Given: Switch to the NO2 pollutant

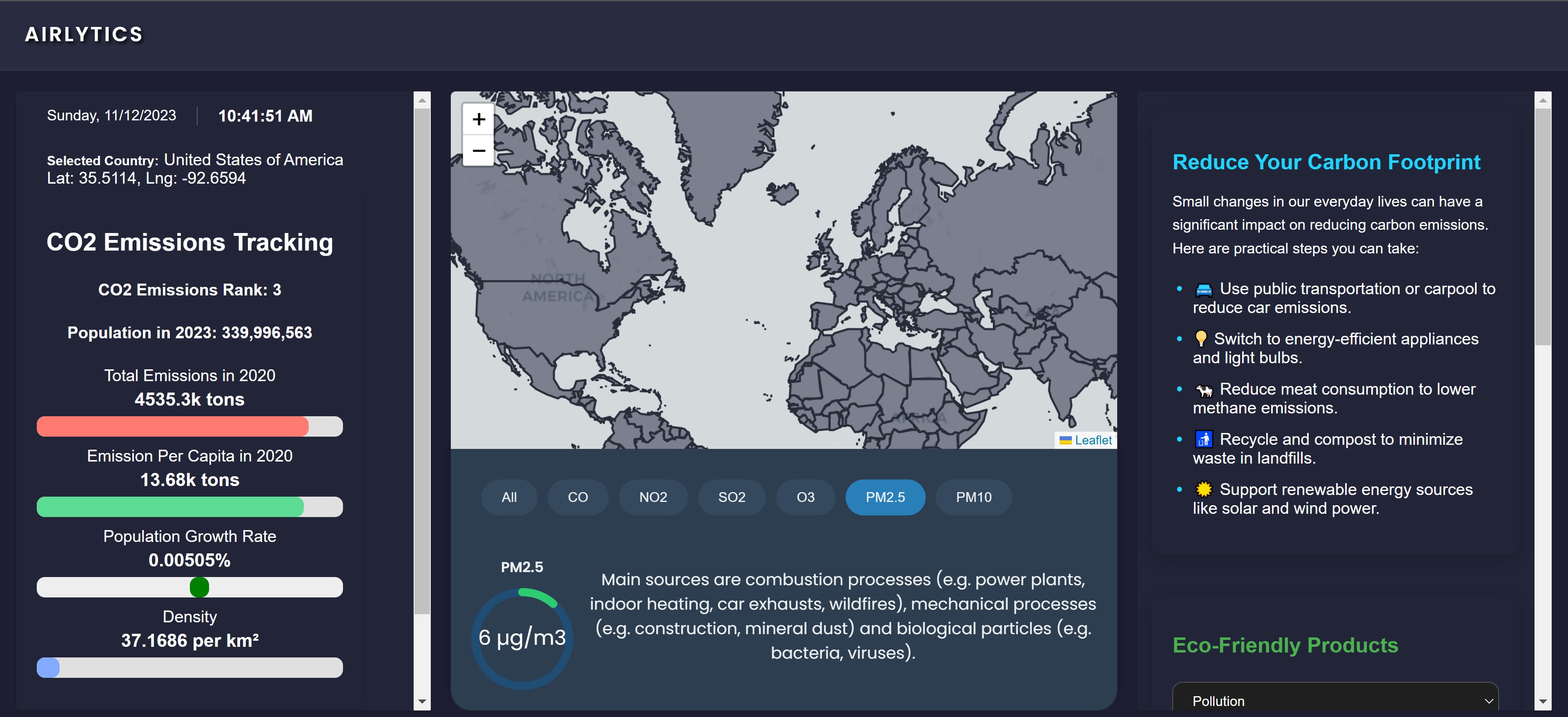Looking at the screenshot, I should tap(653, 497).
